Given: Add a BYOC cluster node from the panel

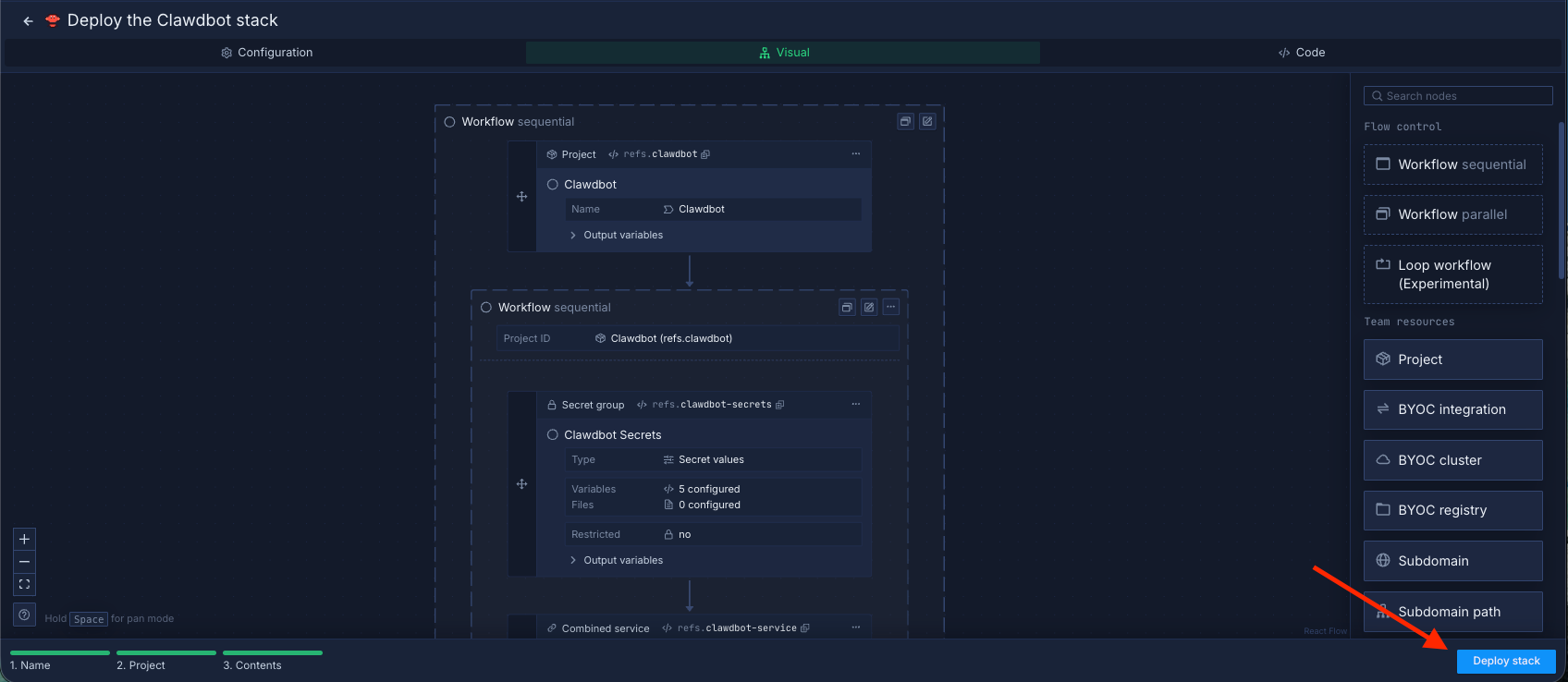Looking at the screenshot, I should tap(1452, 460).
